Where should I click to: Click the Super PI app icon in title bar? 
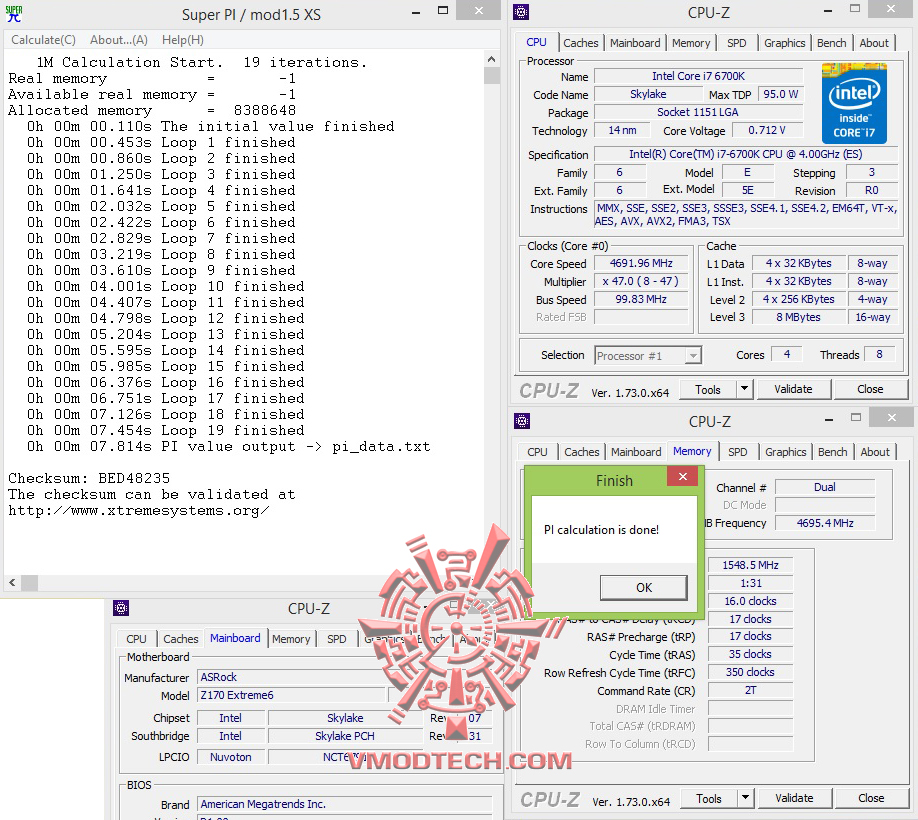click(13, 14)
